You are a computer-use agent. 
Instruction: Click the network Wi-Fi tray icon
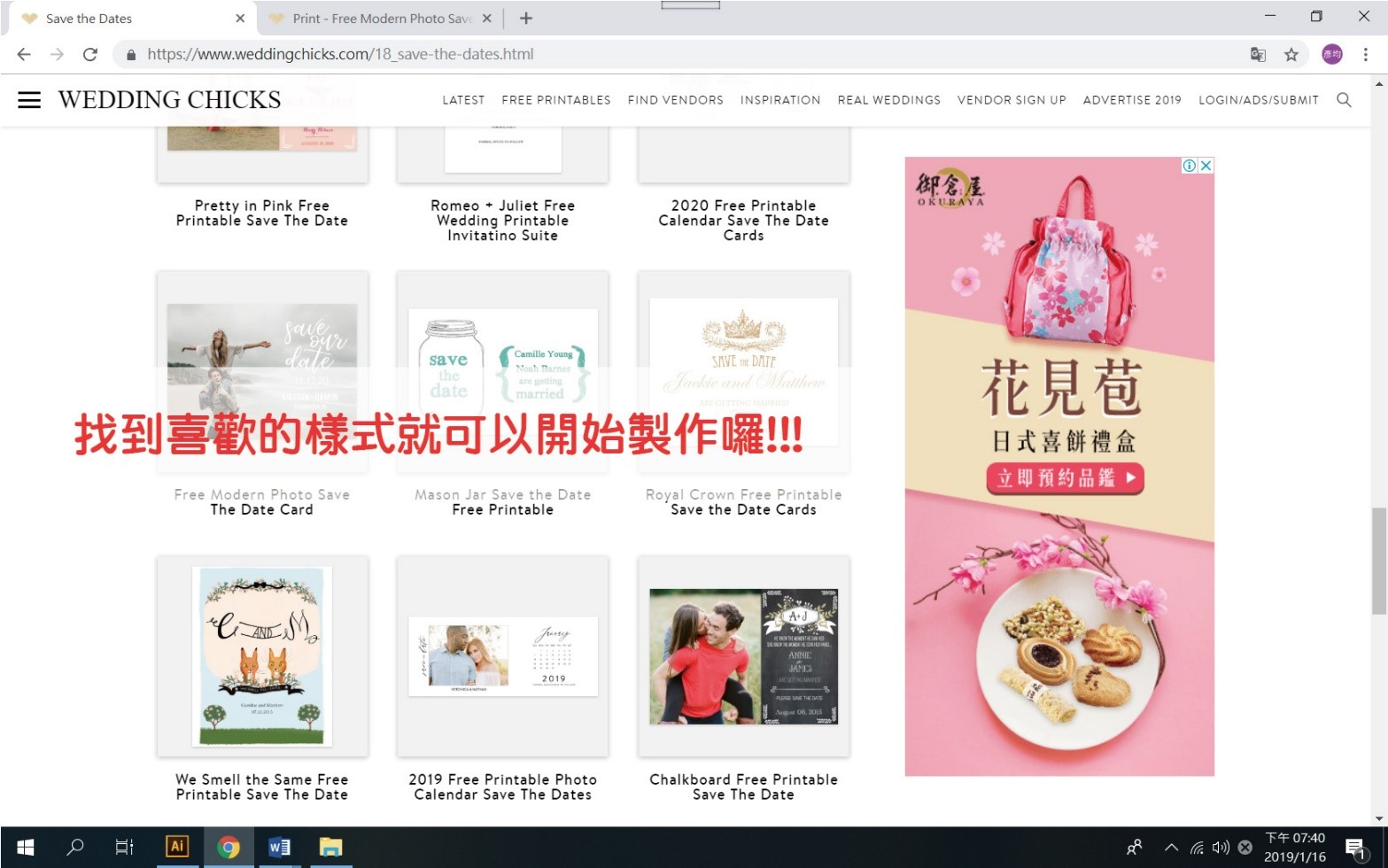(1197, 848)
